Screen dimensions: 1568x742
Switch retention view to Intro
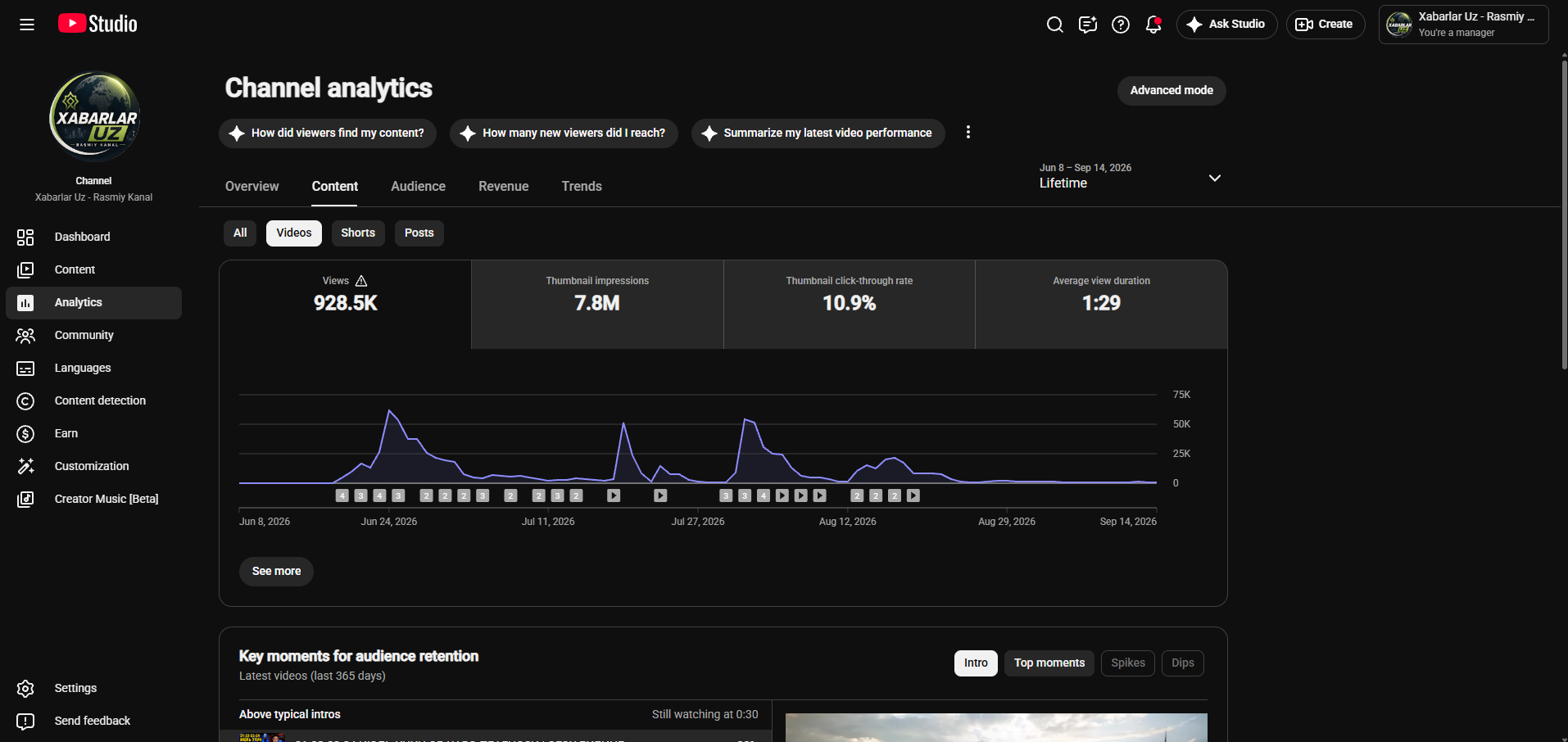click(x=976, y=663)
